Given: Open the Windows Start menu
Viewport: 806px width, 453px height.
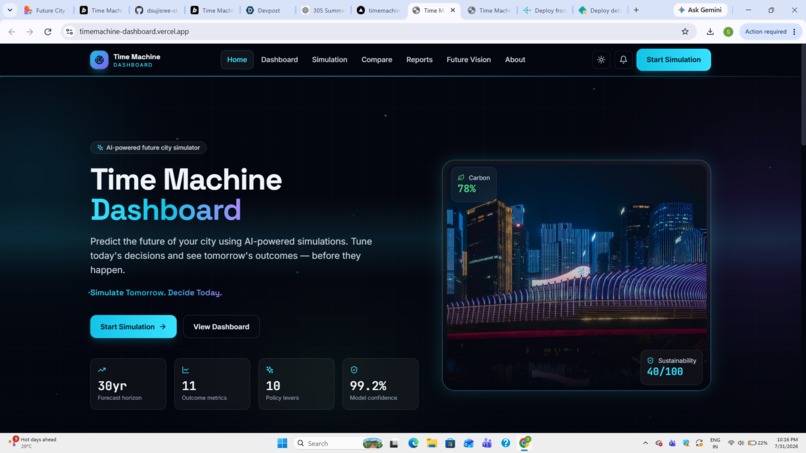Looking at the screenshot, I should [282, 443].
